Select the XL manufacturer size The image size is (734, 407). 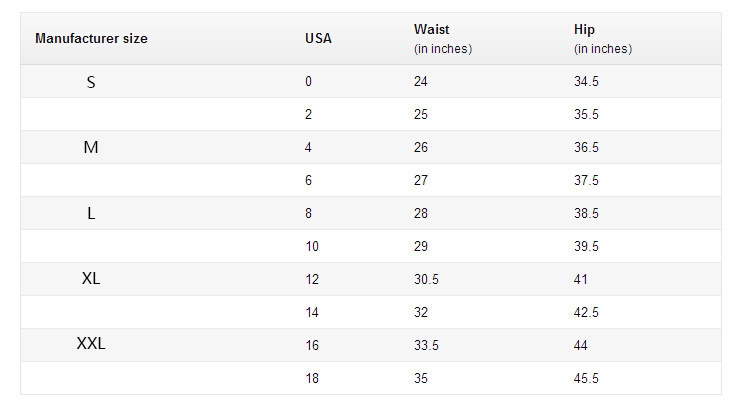pos(91,279)
